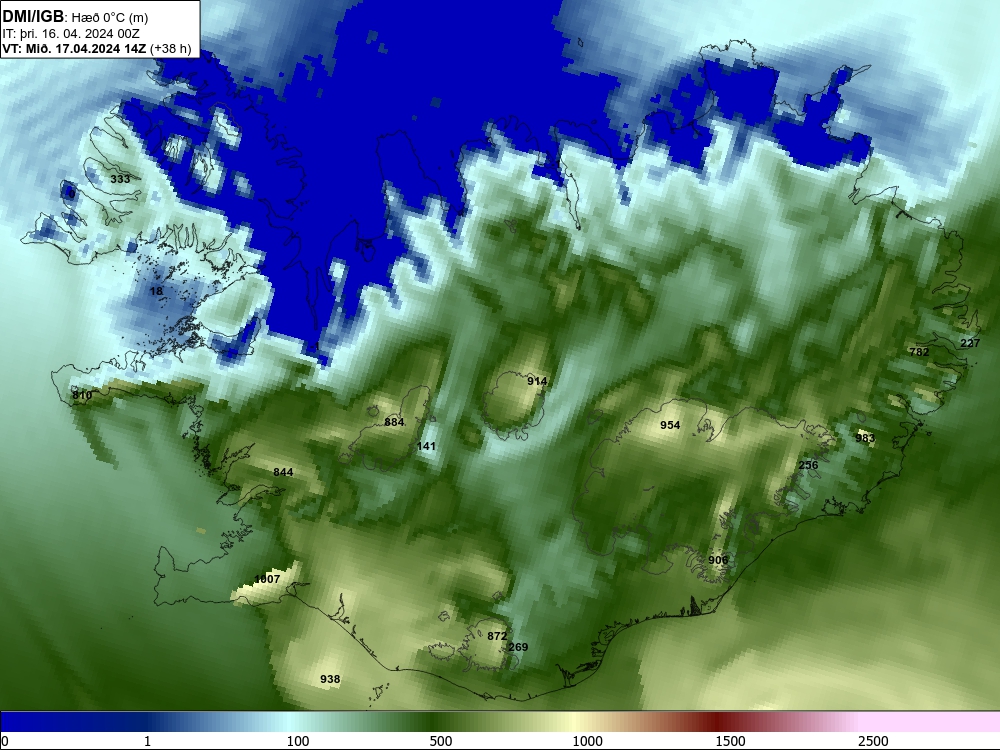
Task: Click the 914 value on Hofsjökull
Action: (537, 381)
